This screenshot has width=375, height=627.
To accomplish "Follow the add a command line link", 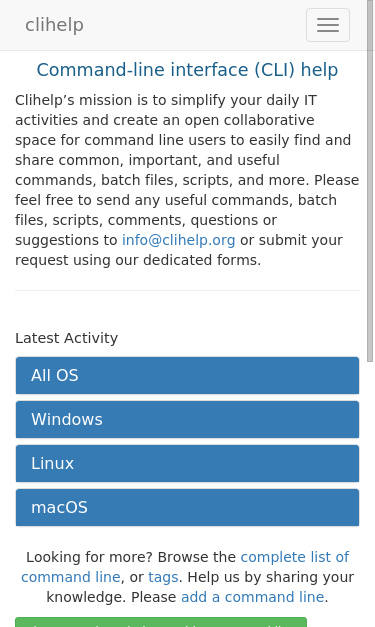I will (x=252, y=597).
